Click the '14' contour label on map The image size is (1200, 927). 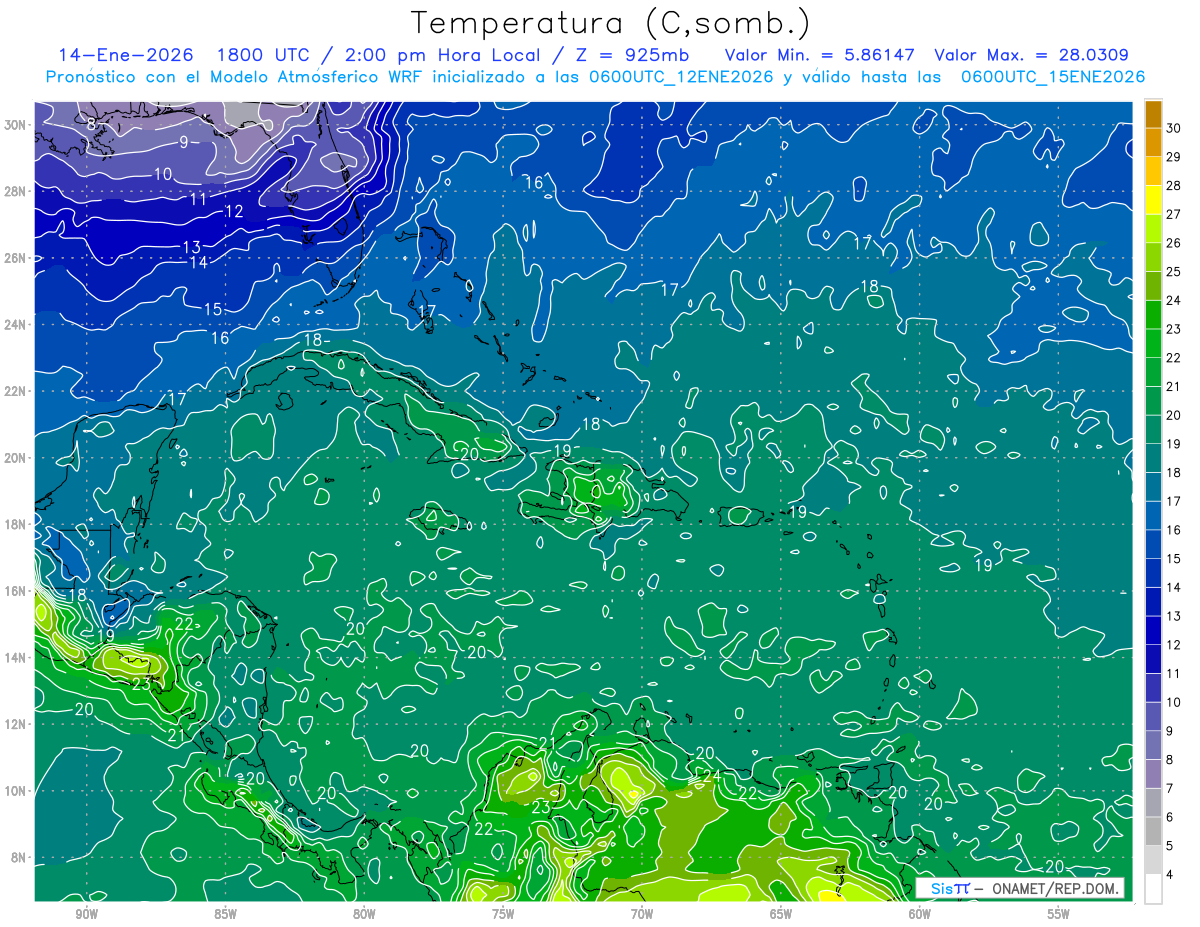coord(199,262)
